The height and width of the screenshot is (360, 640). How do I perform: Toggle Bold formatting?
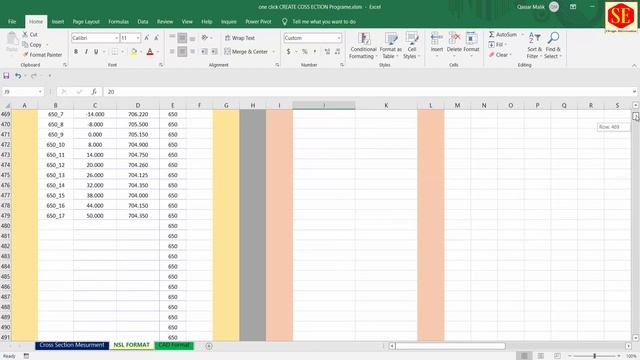[x=76, y=52]
